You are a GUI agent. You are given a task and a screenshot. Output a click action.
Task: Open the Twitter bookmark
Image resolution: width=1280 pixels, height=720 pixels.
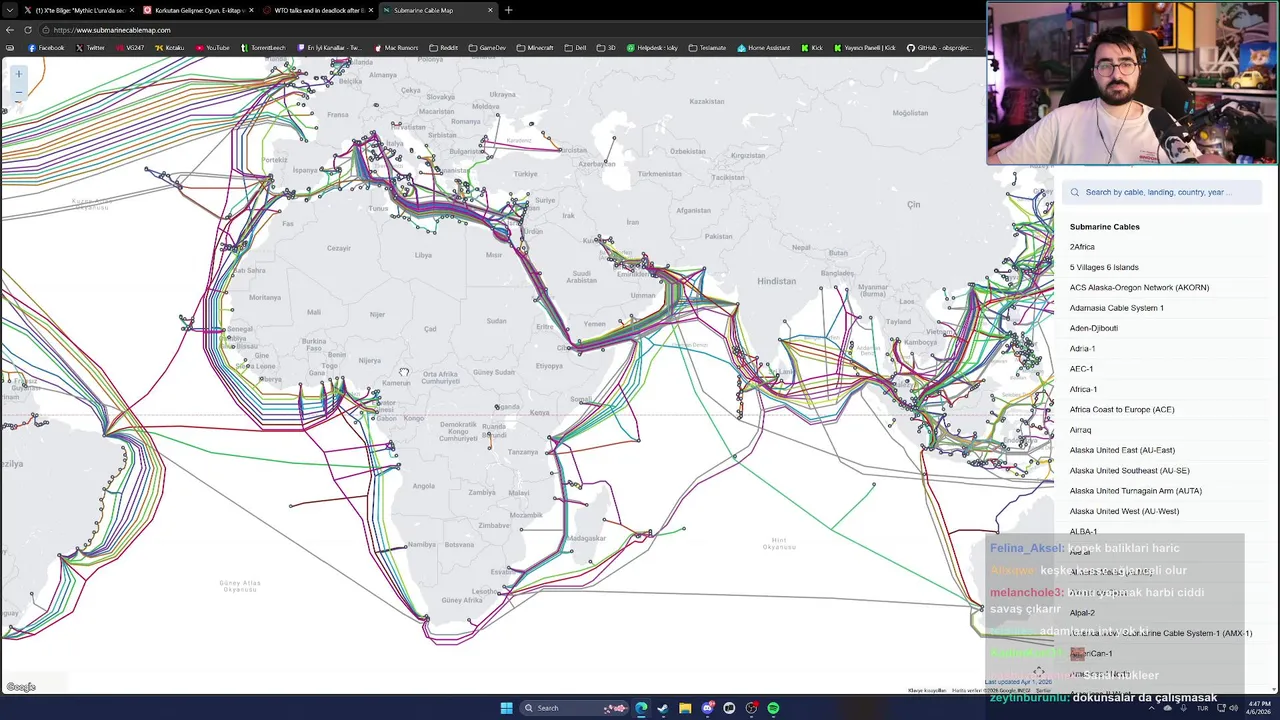[x=90, y=48]
